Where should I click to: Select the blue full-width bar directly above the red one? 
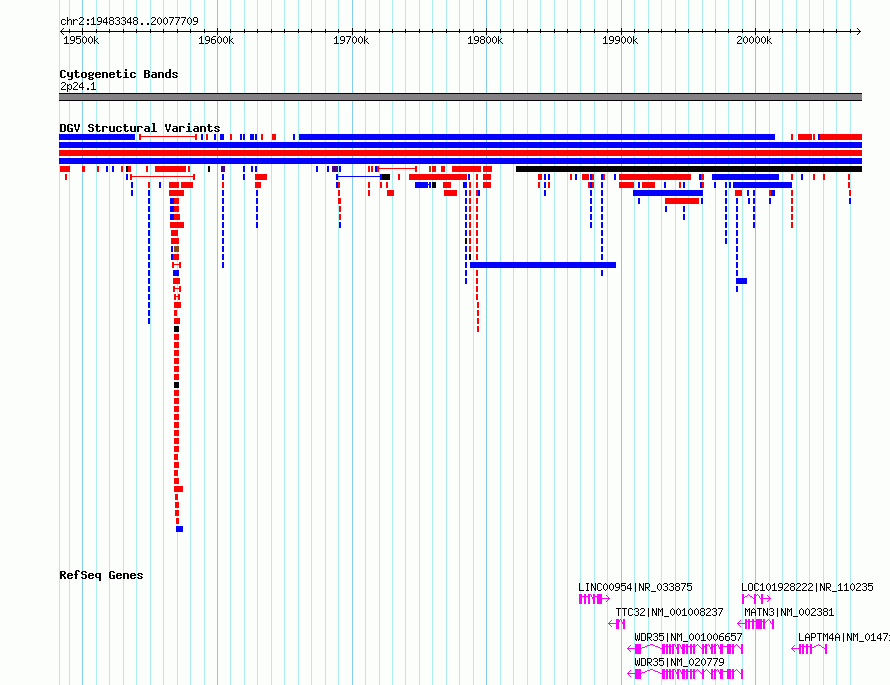click(460, 145)
